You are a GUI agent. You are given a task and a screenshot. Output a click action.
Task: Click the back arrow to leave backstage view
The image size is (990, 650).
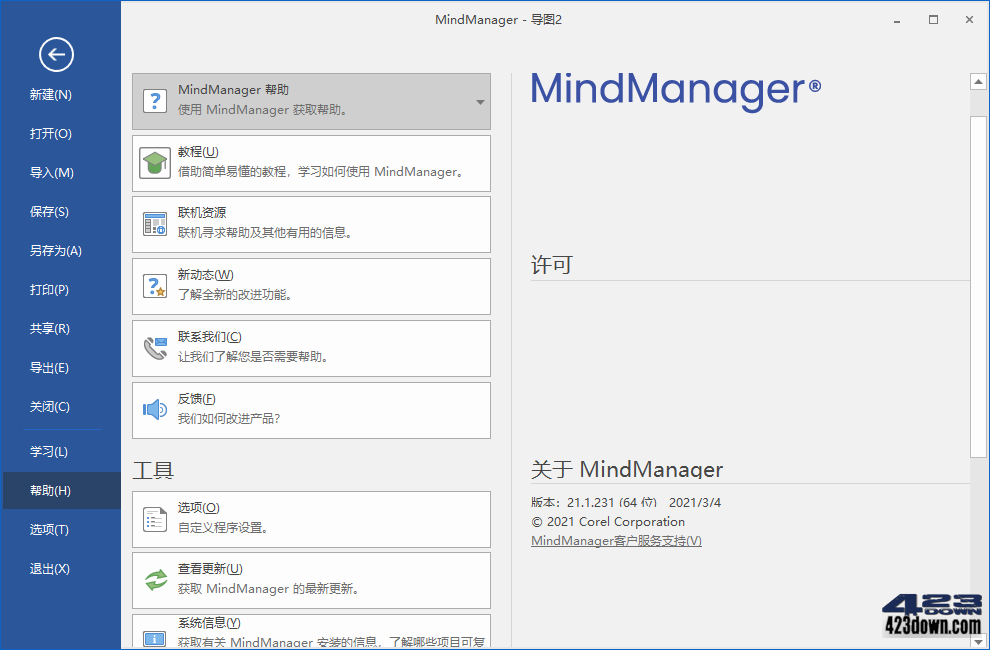click(57, 55)
